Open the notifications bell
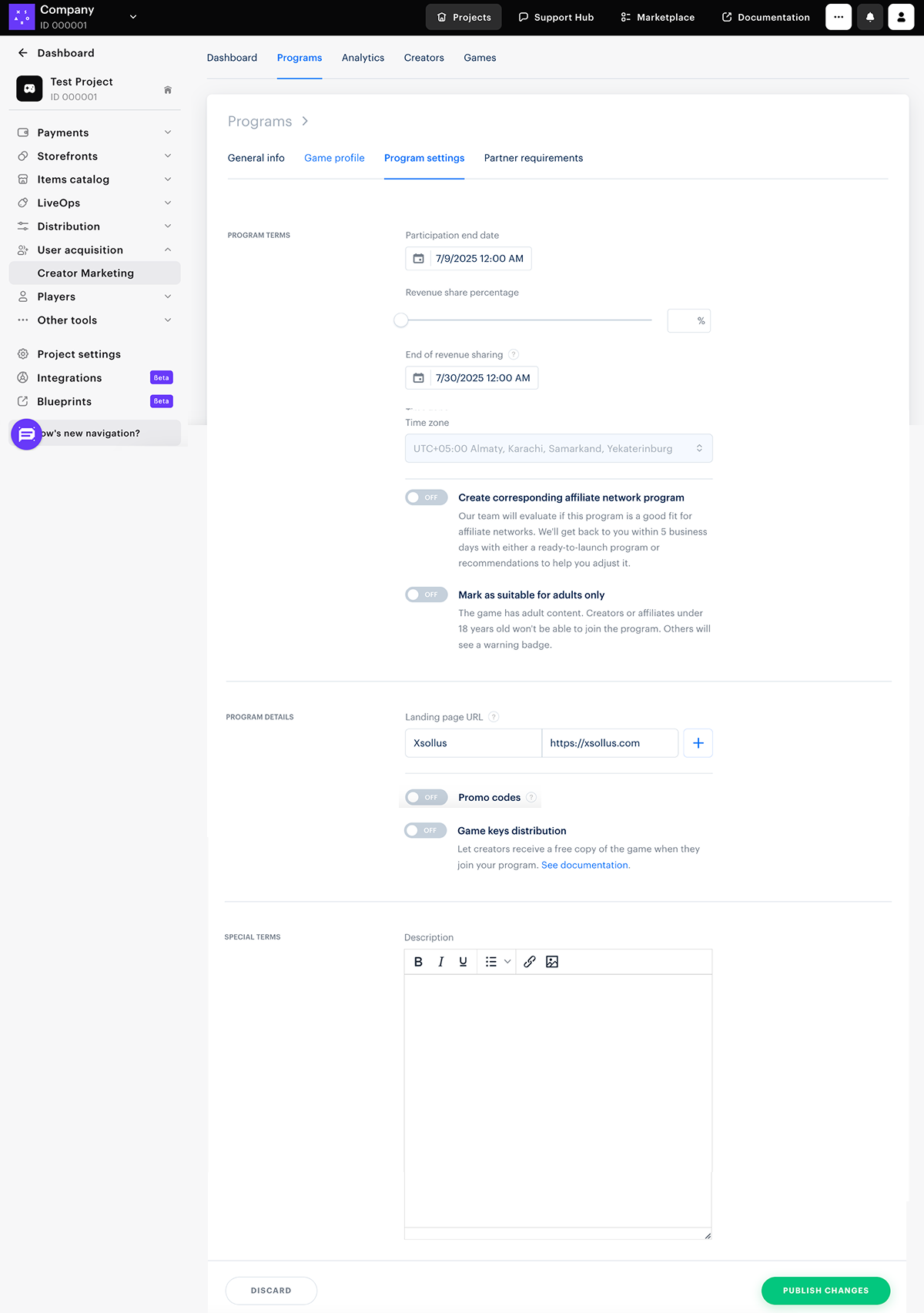Image resolution: width=924 pixels, height=1313 pixels. [870, 17]
